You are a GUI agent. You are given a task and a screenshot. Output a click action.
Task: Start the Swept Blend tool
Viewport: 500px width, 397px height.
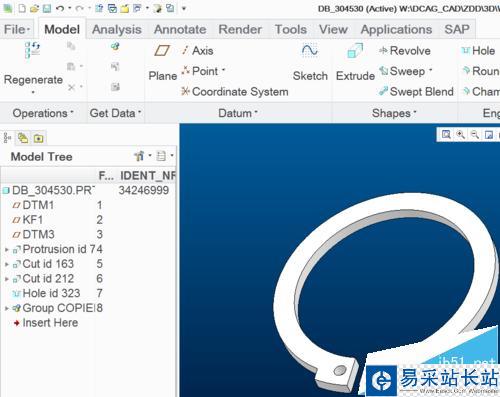416,91
